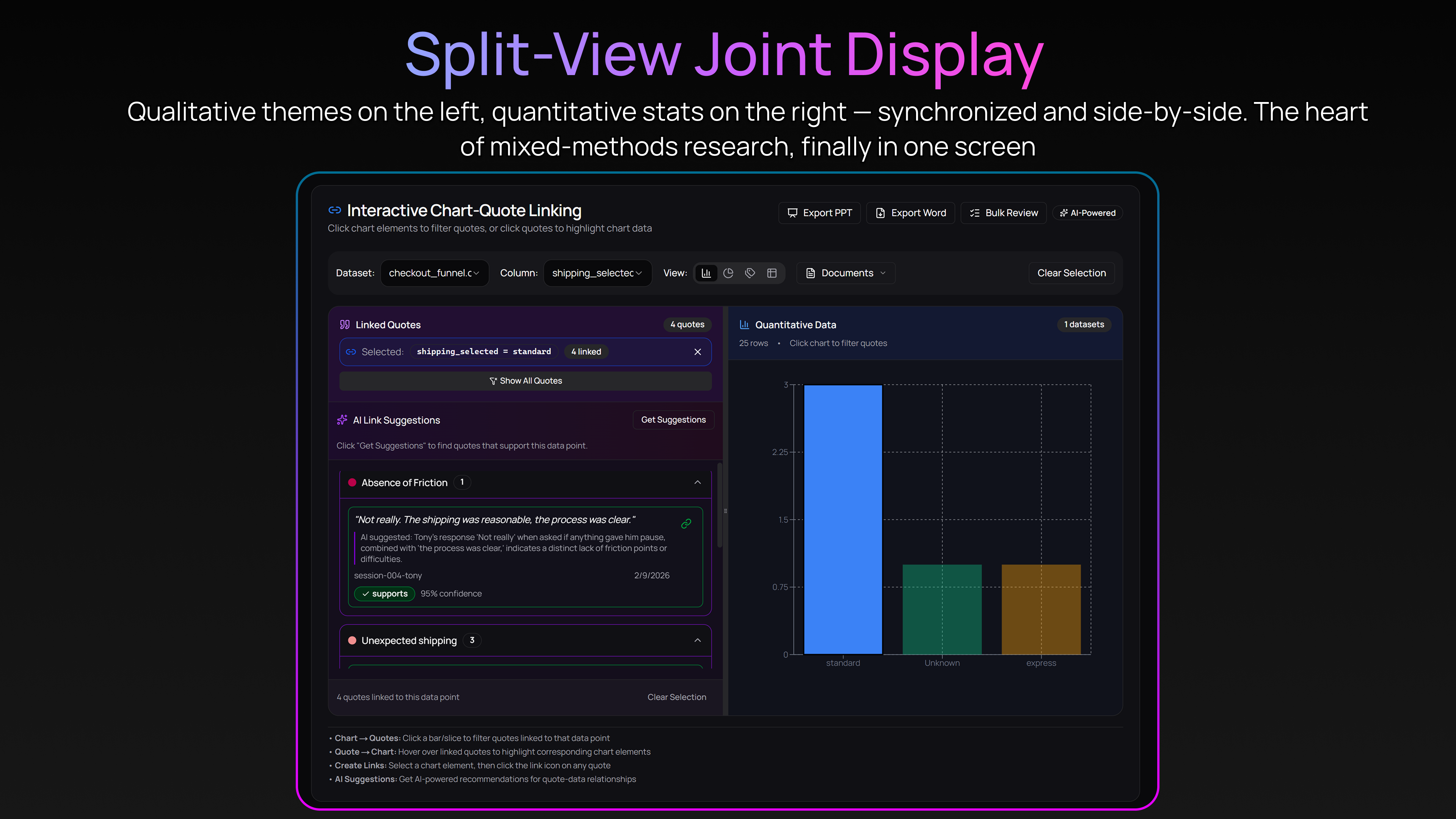
Task: Dismiss the shipping_selected filter with X
Action: (x=698, y=351)
